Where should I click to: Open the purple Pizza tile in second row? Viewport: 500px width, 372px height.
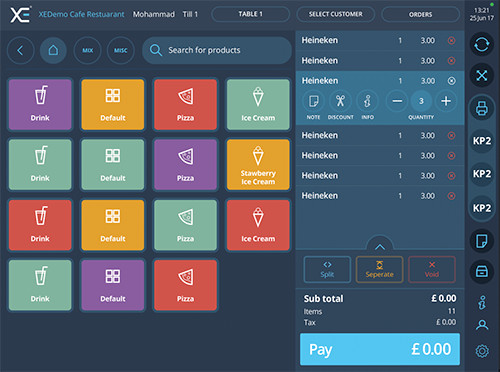tap(185, 165)
